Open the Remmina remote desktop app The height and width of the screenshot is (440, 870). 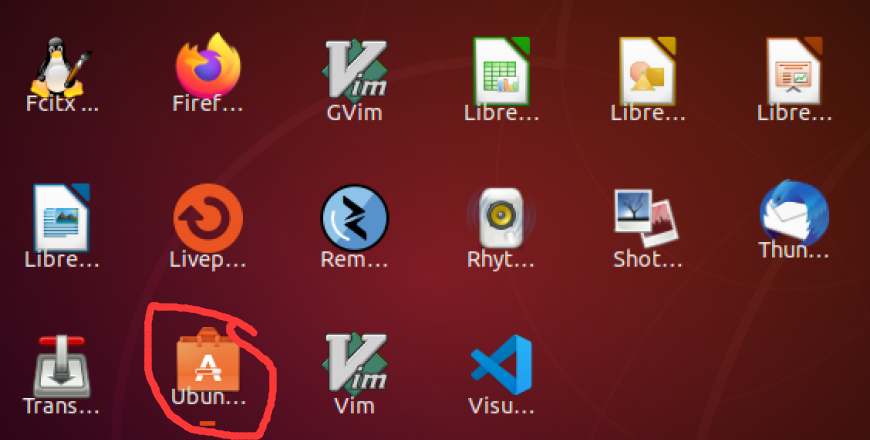click(355, 218)
